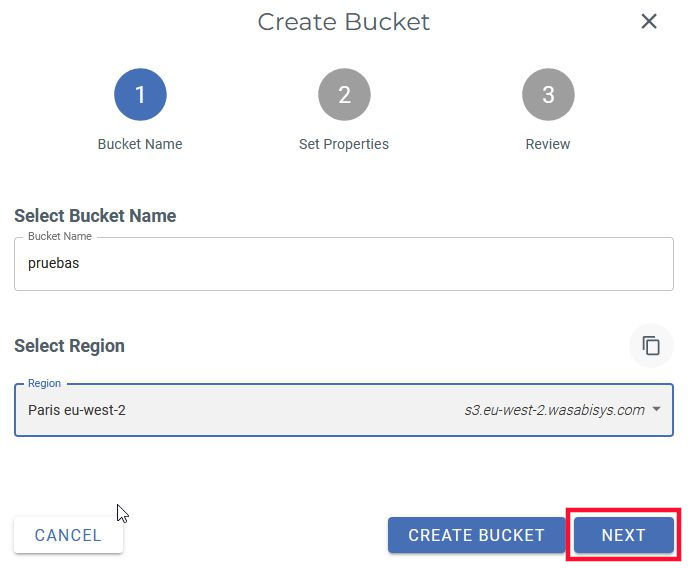This screenshot has width=697, height=571.
Task: Click the step 1 circle icon
Action: click(140, 95)
